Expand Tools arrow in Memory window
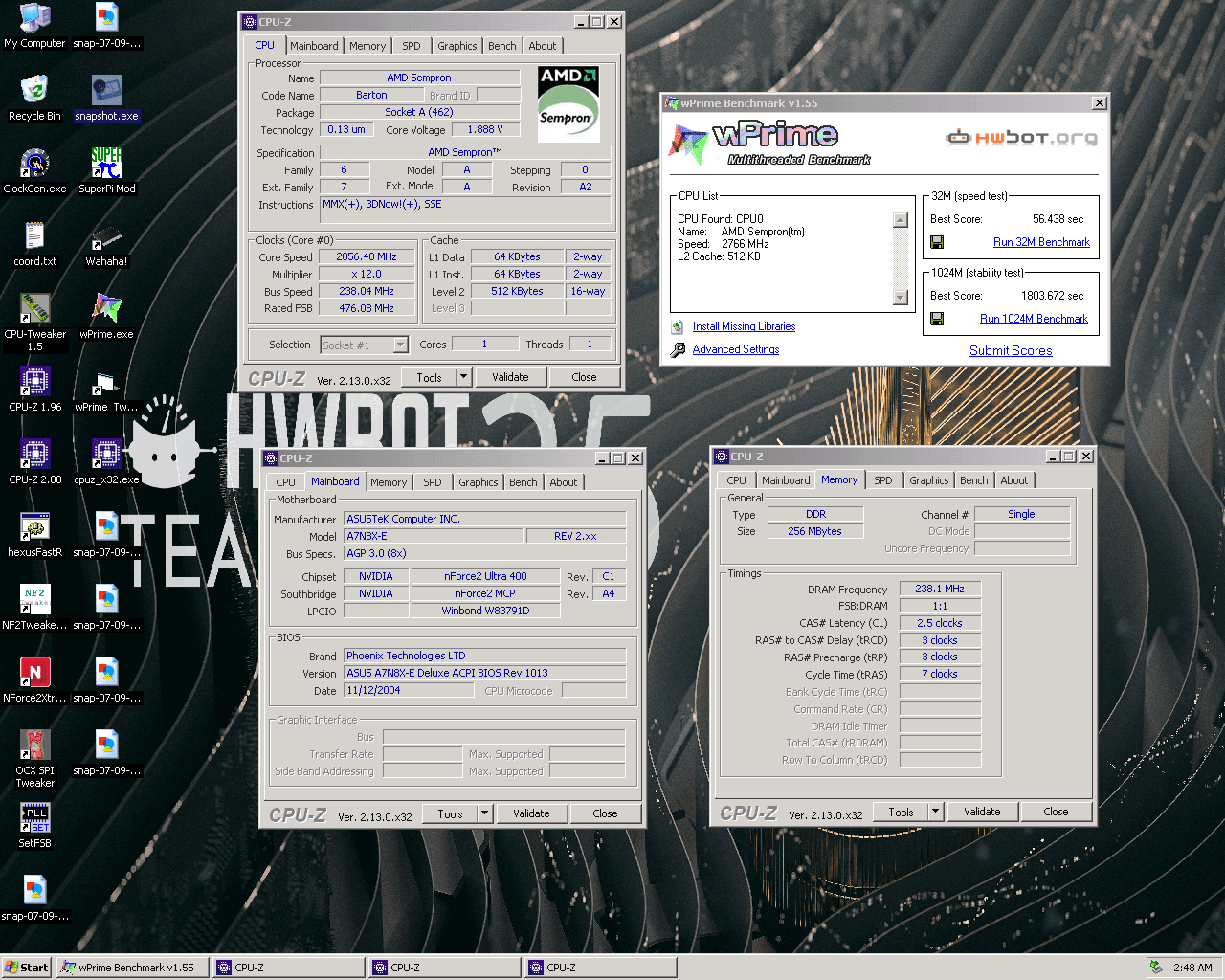This screenshot has height=980, width=1225. [935, 812]
